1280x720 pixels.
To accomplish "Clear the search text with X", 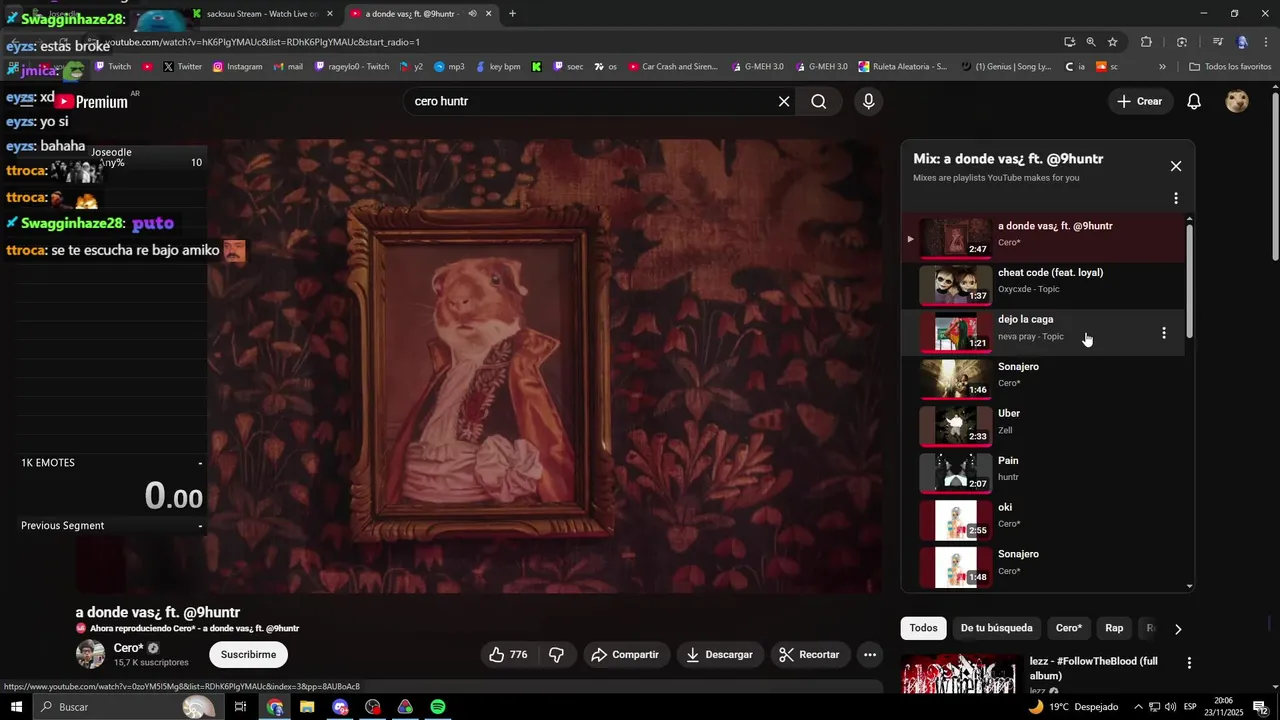I will coord(784,101).
